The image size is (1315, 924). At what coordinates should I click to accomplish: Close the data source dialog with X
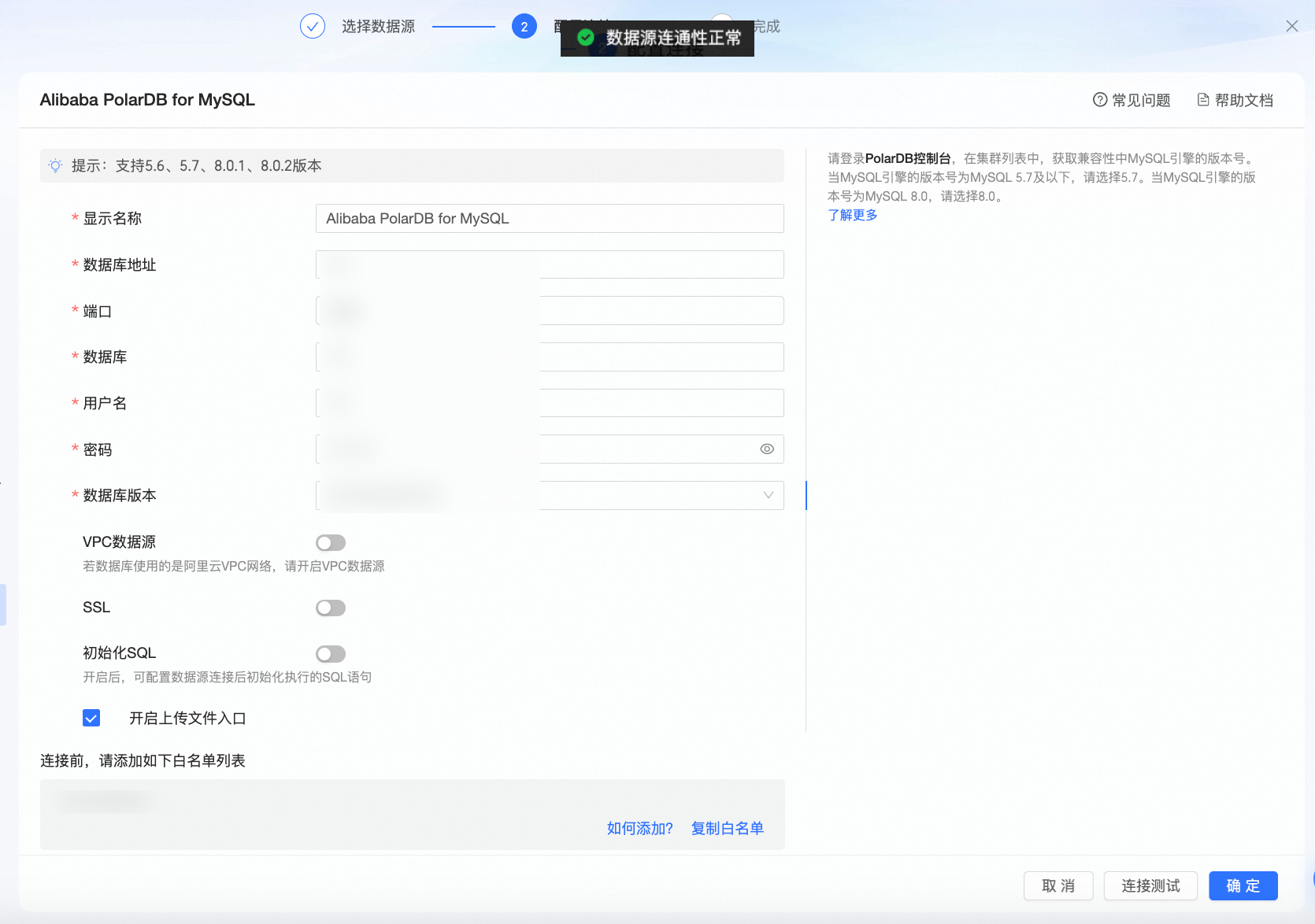[1292, 26]
